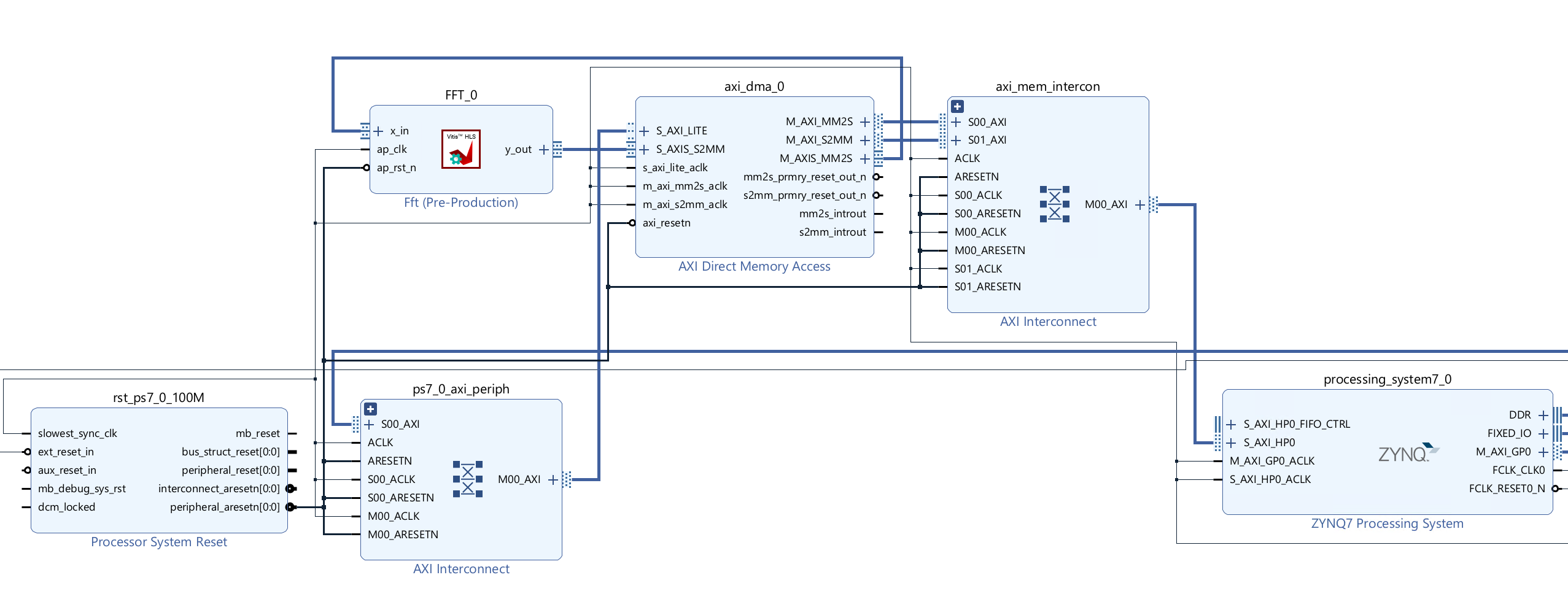Screen dimensions: 1568x599
Task: Select the axi_dma_0 block title
Action: (754, 87)
